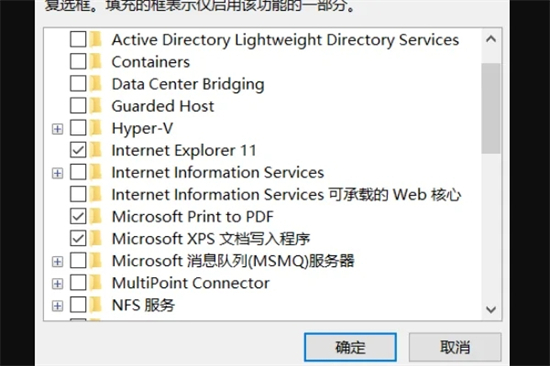Expand the Internet Information Services node

tap(58, 173)
